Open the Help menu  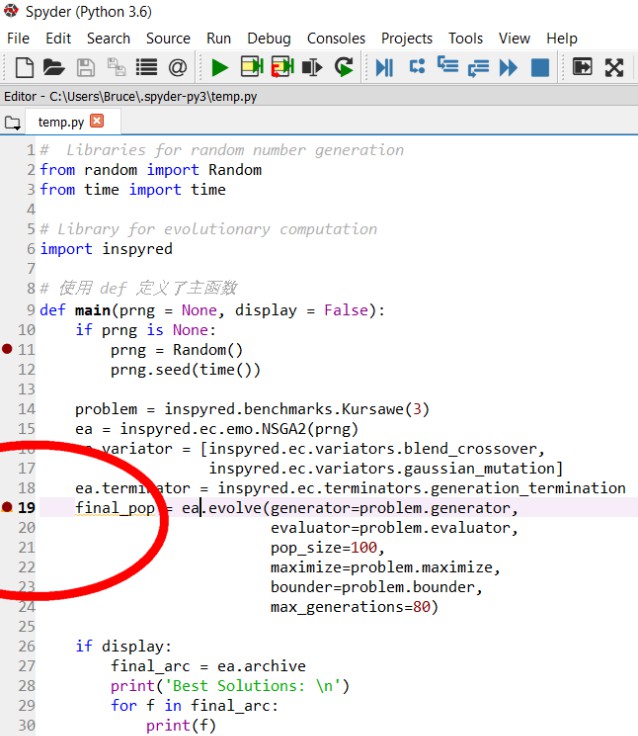click(562, 38)
